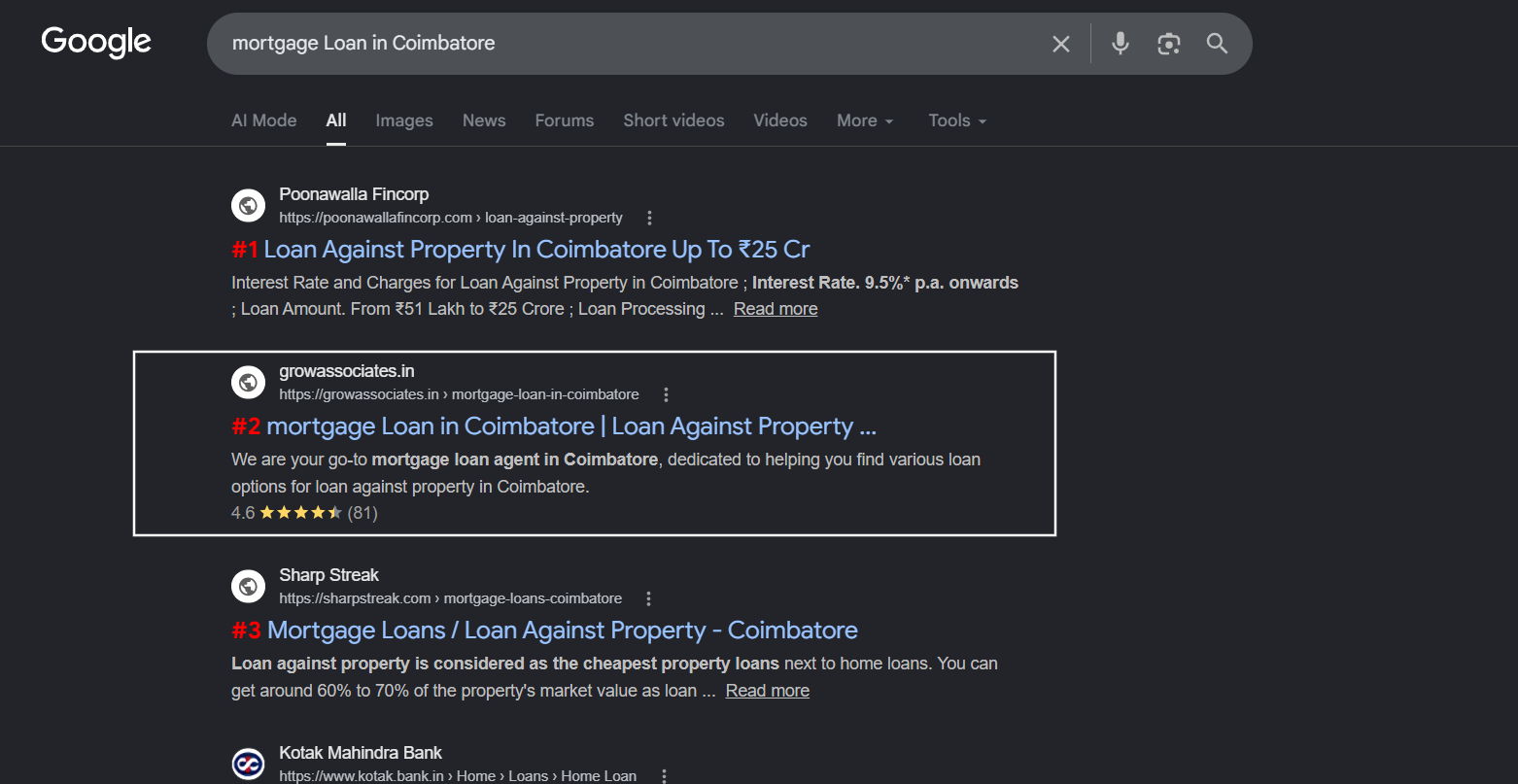Click Read more on Sharp Streak snippet
The width and height of the screenshot is (1518, 784).
pos(768,691)
